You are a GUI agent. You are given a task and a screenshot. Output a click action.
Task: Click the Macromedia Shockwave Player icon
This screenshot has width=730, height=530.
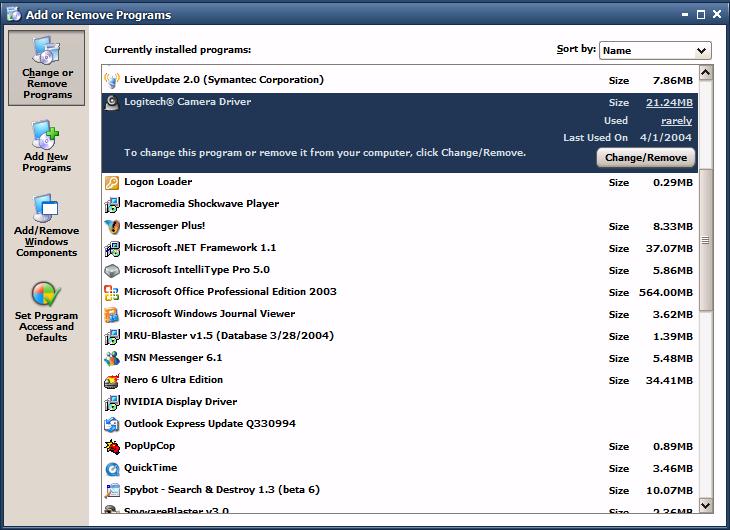112,204
